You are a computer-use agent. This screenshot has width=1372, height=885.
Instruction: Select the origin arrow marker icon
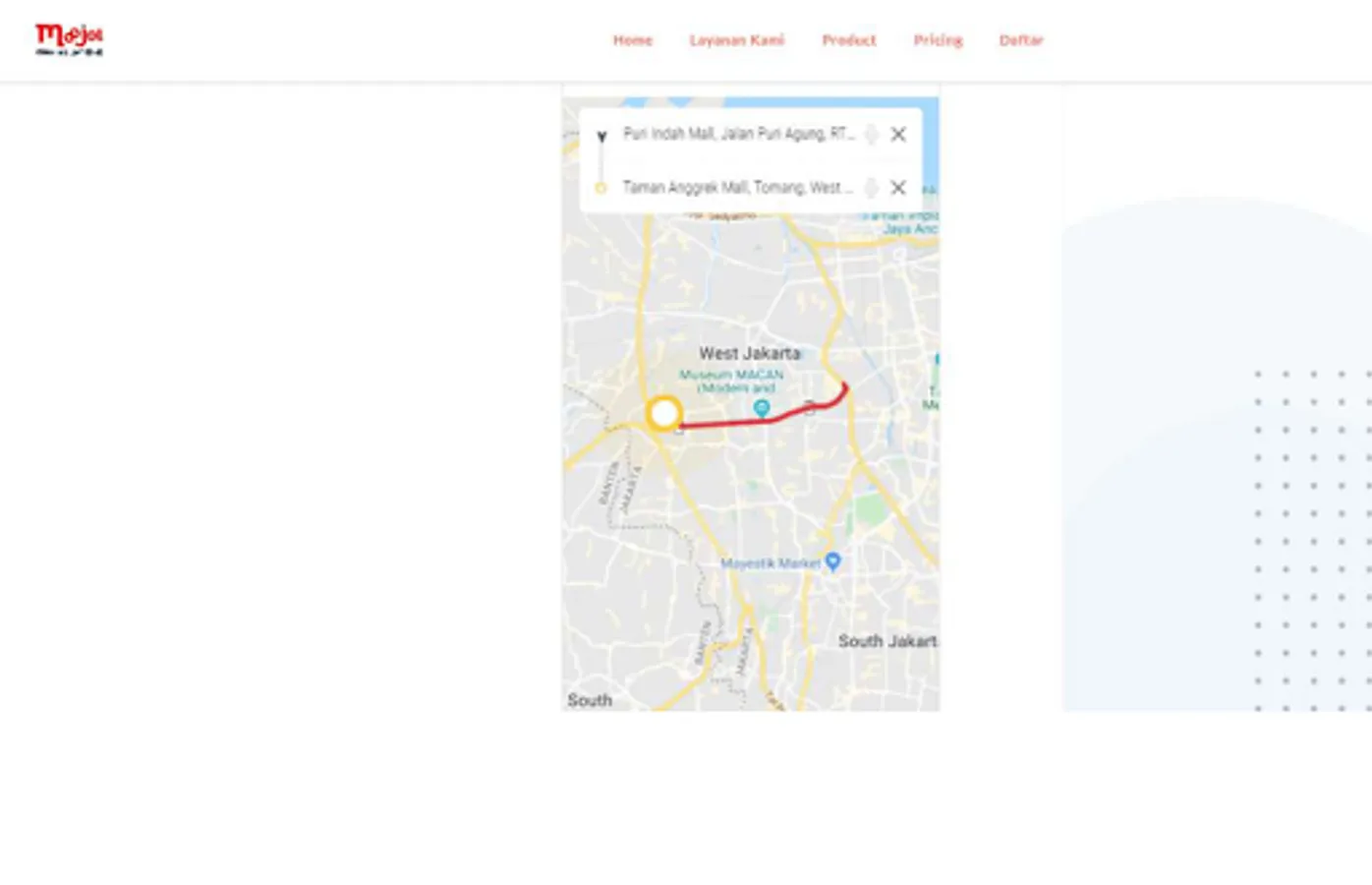click(x=601, y=137)
